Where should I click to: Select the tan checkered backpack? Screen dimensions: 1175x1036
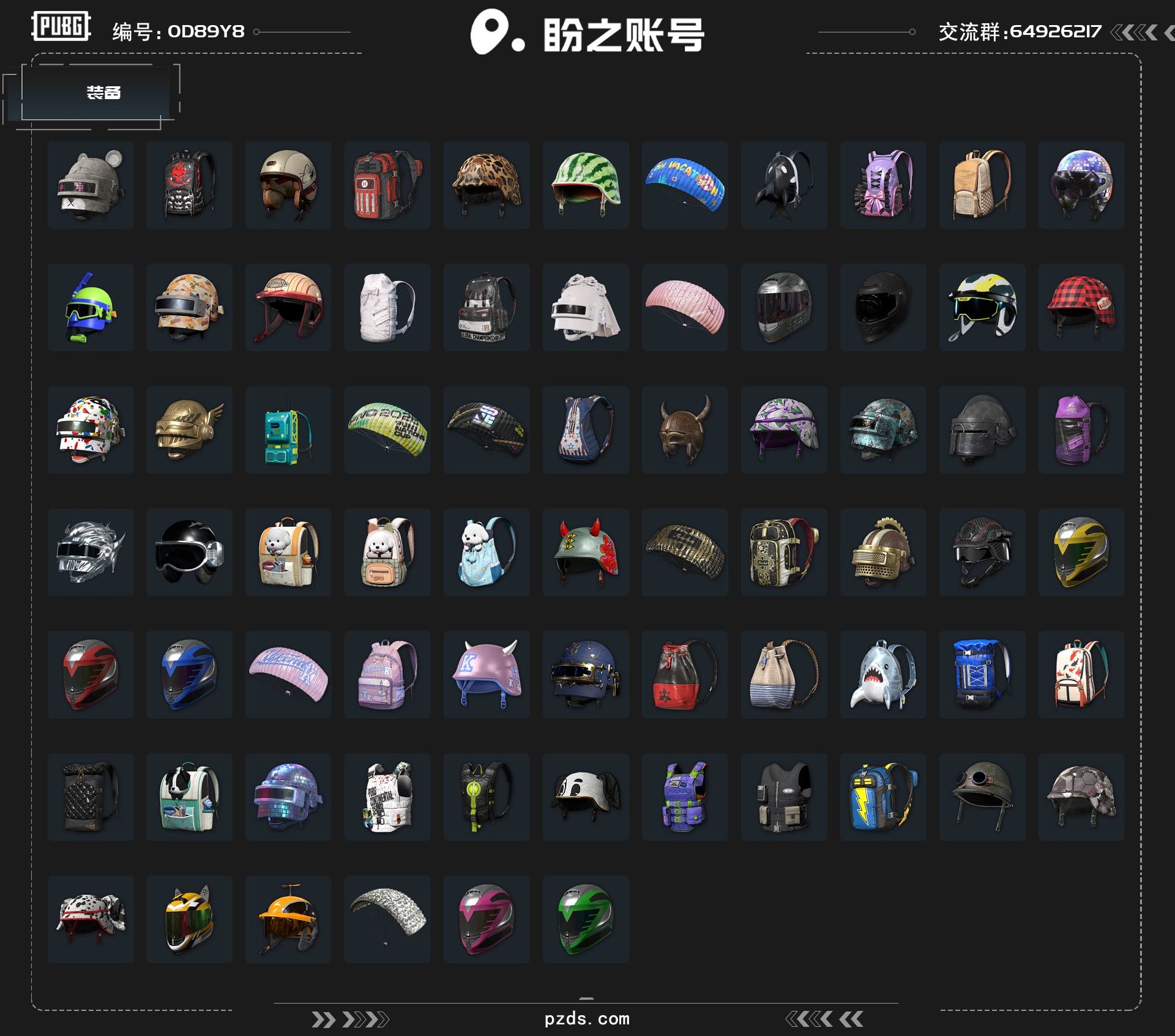[x=982, y=185]
